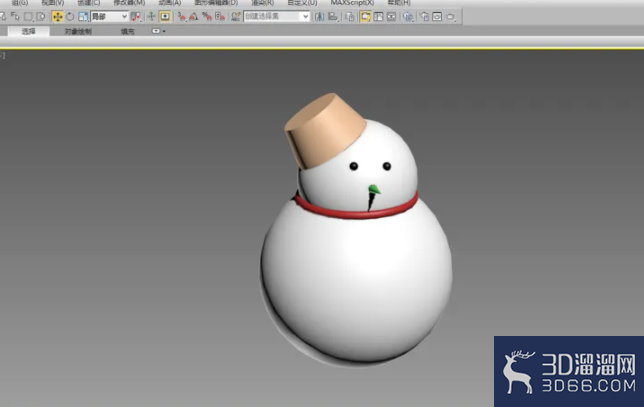Open the 视图(V) menu

point(53,2)
